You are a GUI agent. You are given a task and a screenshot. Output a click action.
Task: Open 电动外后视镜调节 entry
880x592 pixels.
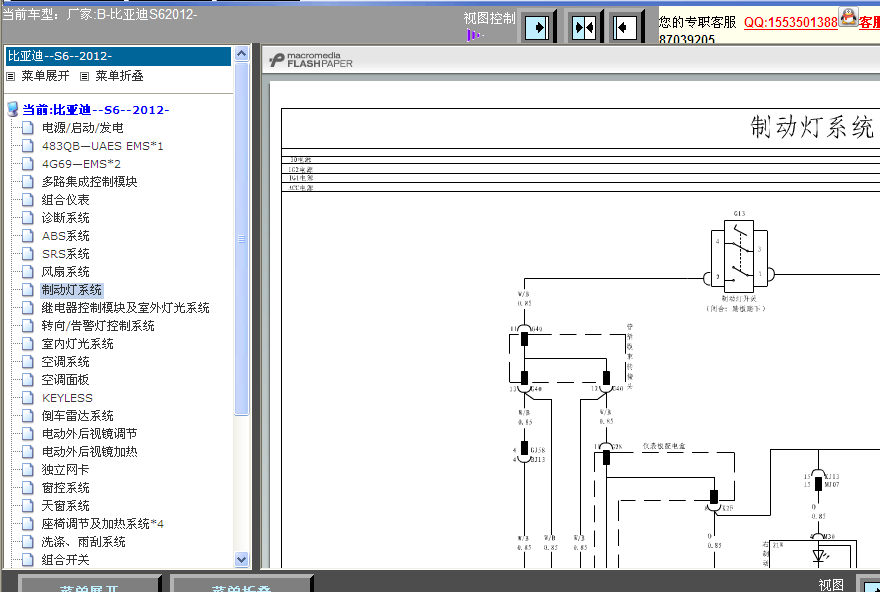pos(89,434)
